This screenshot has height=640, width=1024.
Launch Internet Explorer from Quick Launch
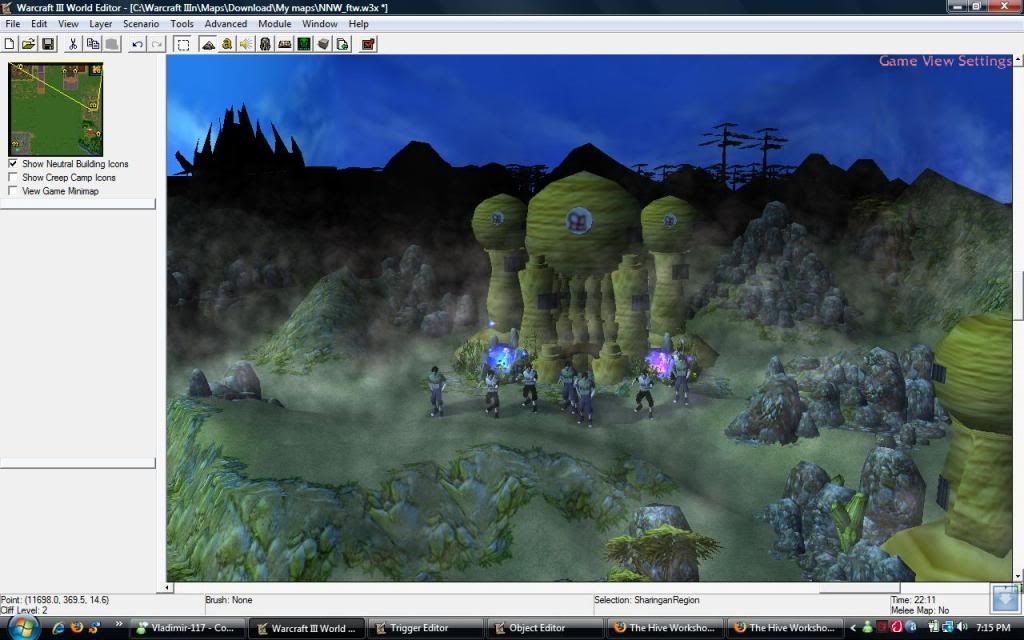pos(58,628)
